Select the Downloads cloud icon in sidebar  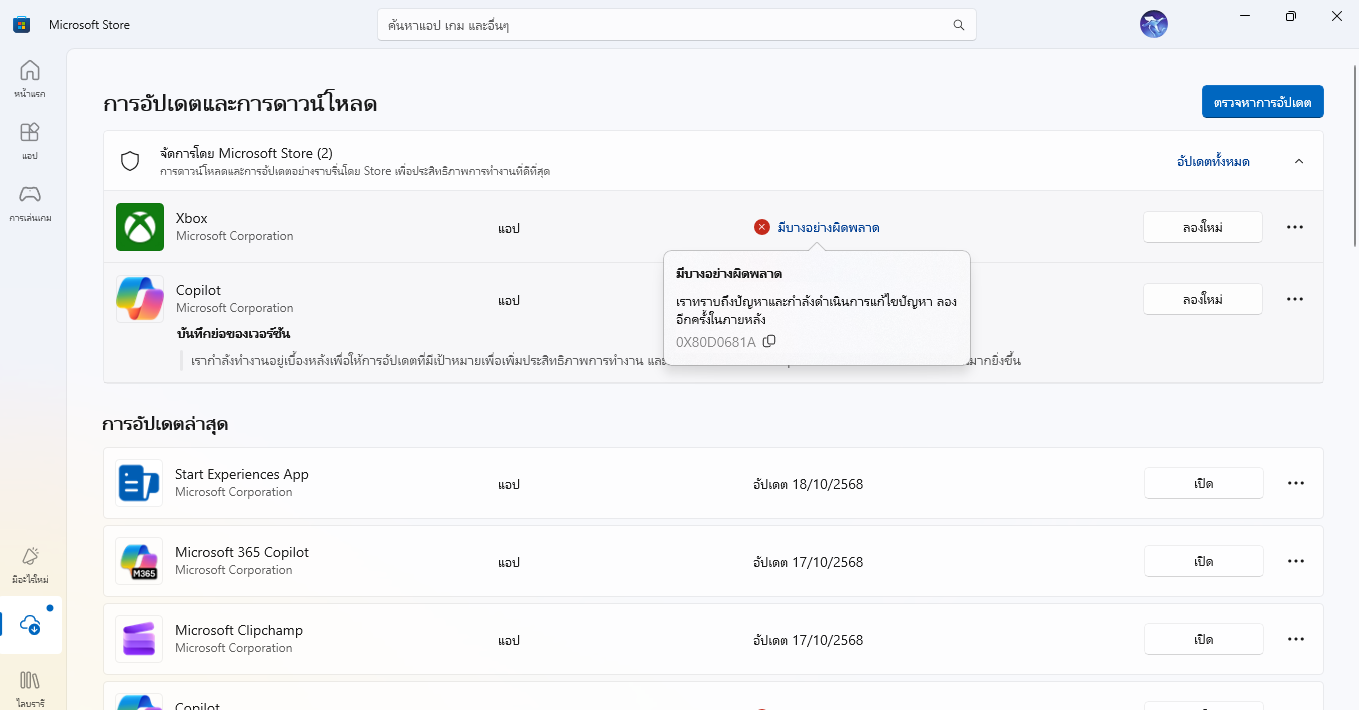coord(30,626)
